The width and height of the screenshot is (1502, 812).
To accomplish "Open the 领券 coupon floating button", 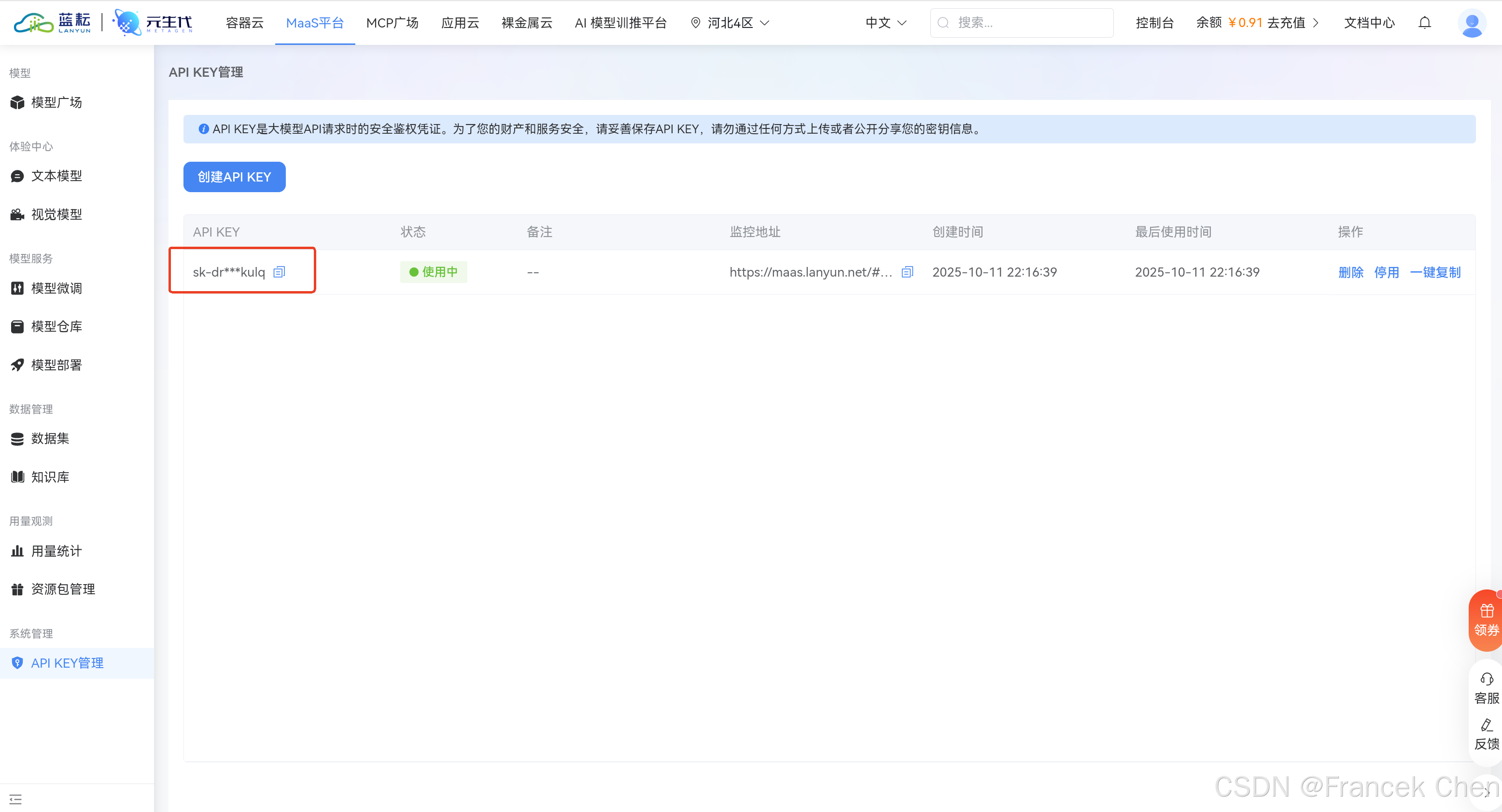I will click(1486, 620).
